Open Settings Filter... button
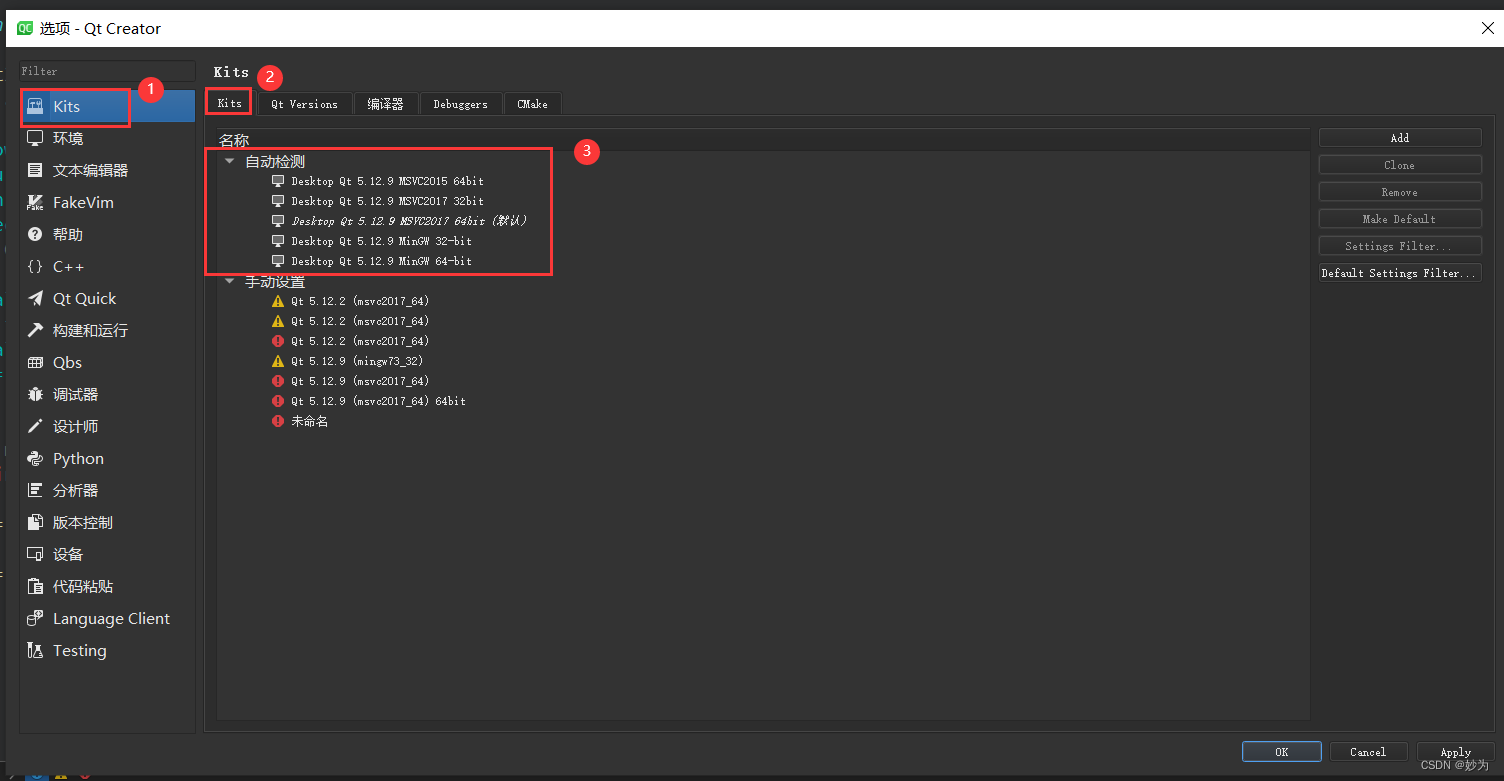 click(x=1400, y=246)
